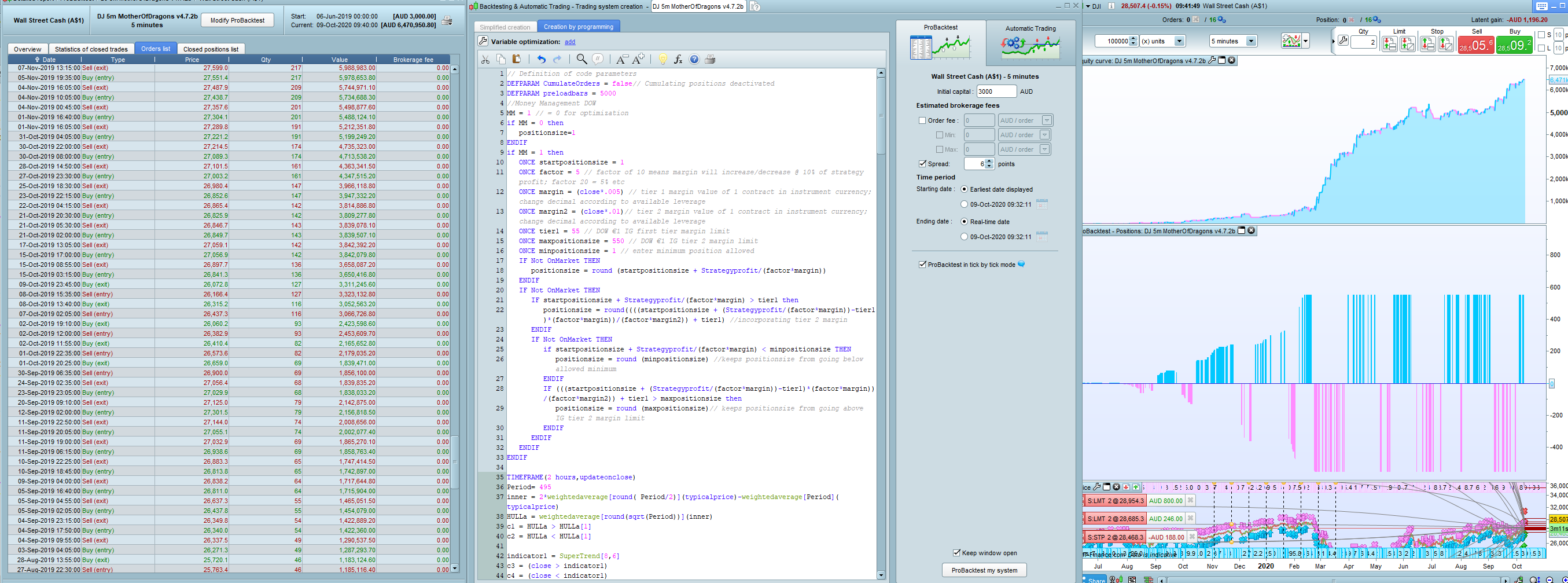
Task: Increase editor font size with A+ icon
Action: click(638, 59)
